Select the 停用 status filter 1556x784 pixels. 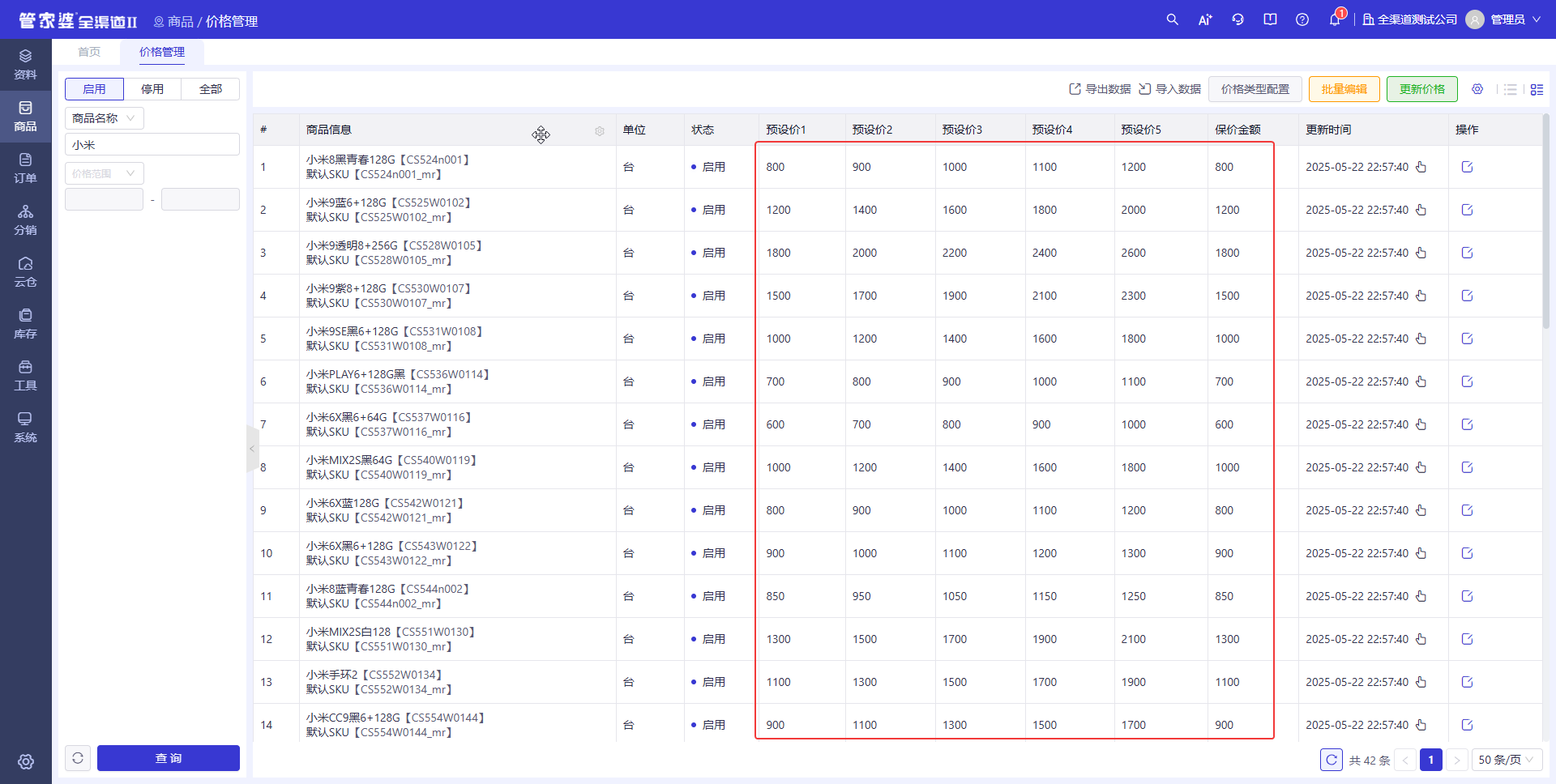[x=152, y=89]
